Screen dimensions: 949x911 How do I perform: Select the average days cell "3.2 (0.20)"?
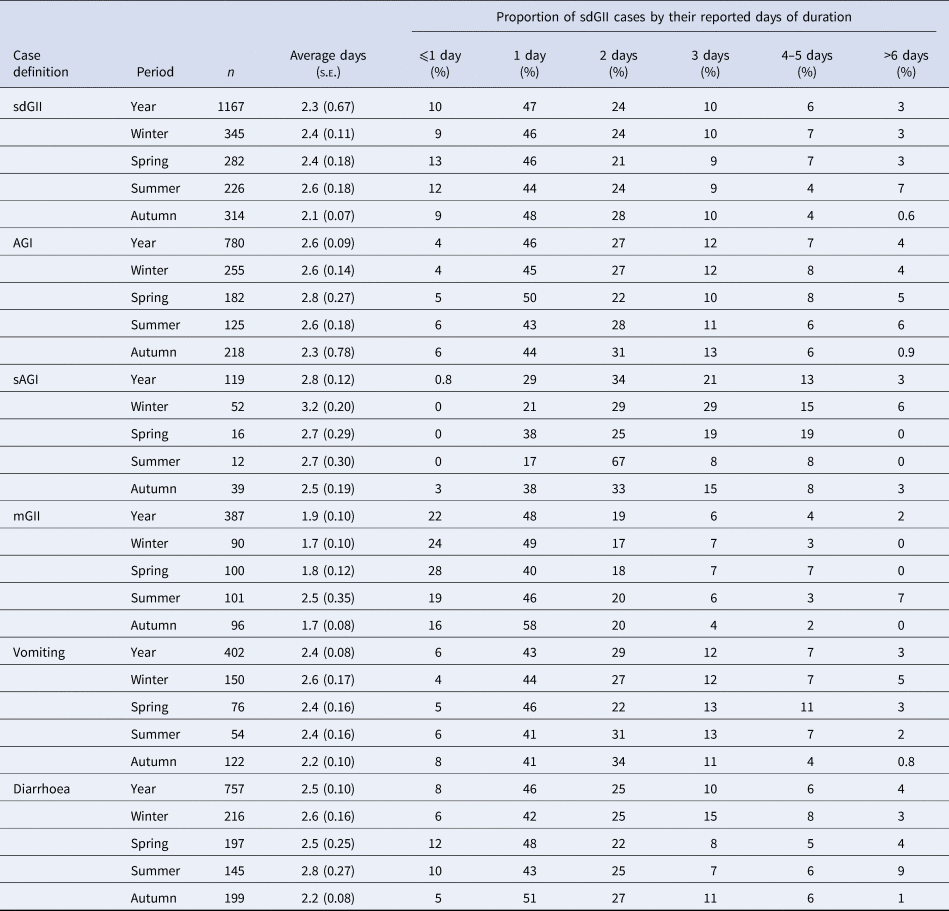tap(321, 407)
